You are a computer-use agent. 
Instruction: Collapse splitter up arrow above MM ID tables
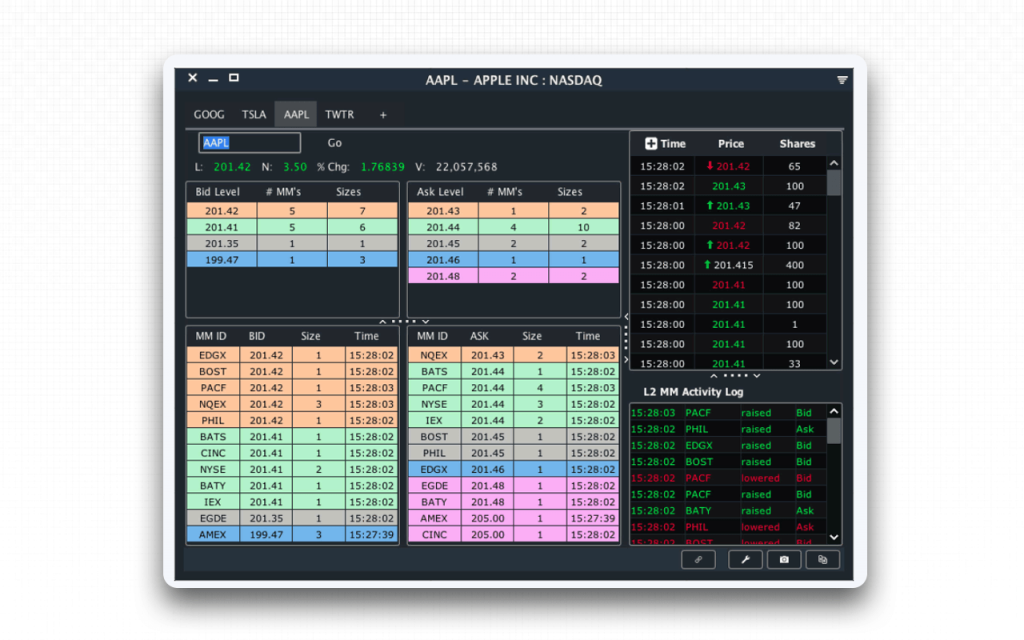tap(382, 321)
